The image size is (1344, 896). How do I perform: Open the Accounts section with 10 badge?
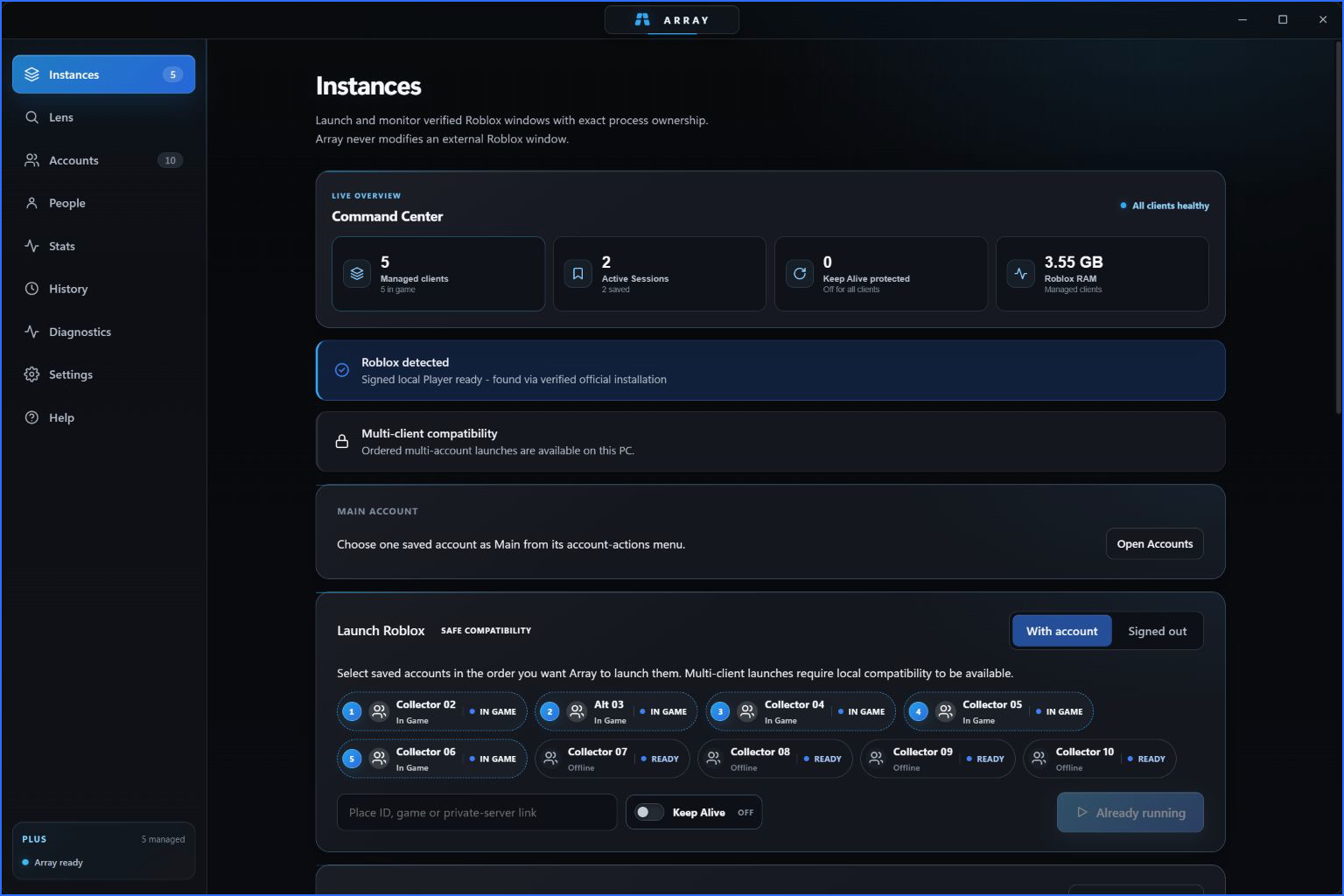pos(103,160)
